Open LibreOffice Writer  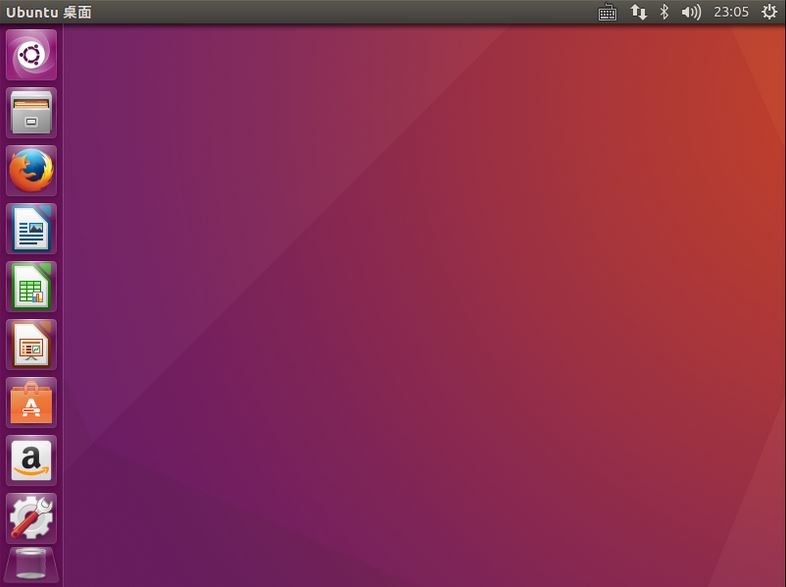31,229
